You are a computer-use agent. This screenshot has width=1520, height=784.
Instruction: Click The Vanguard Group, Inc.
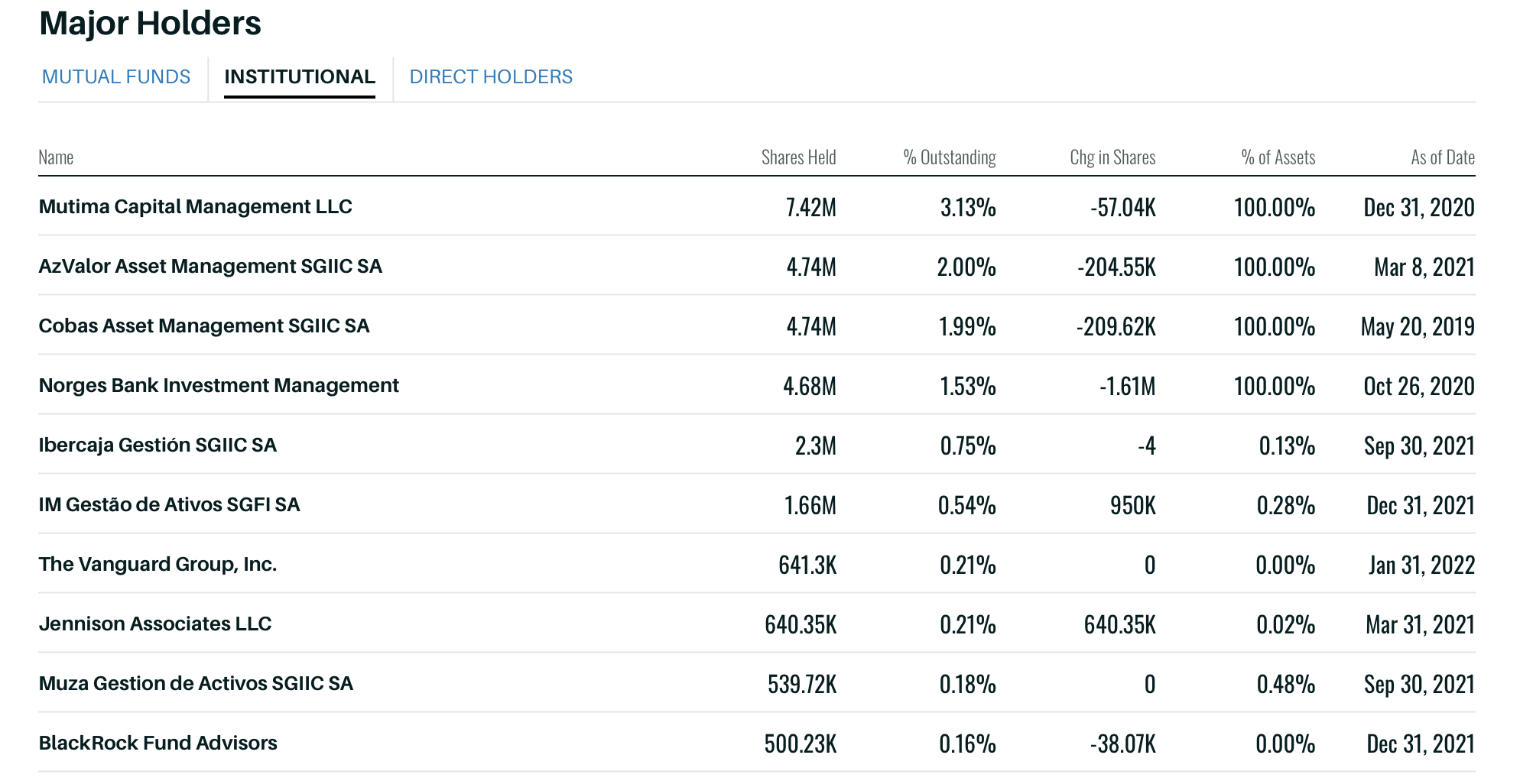pos(158,565)
